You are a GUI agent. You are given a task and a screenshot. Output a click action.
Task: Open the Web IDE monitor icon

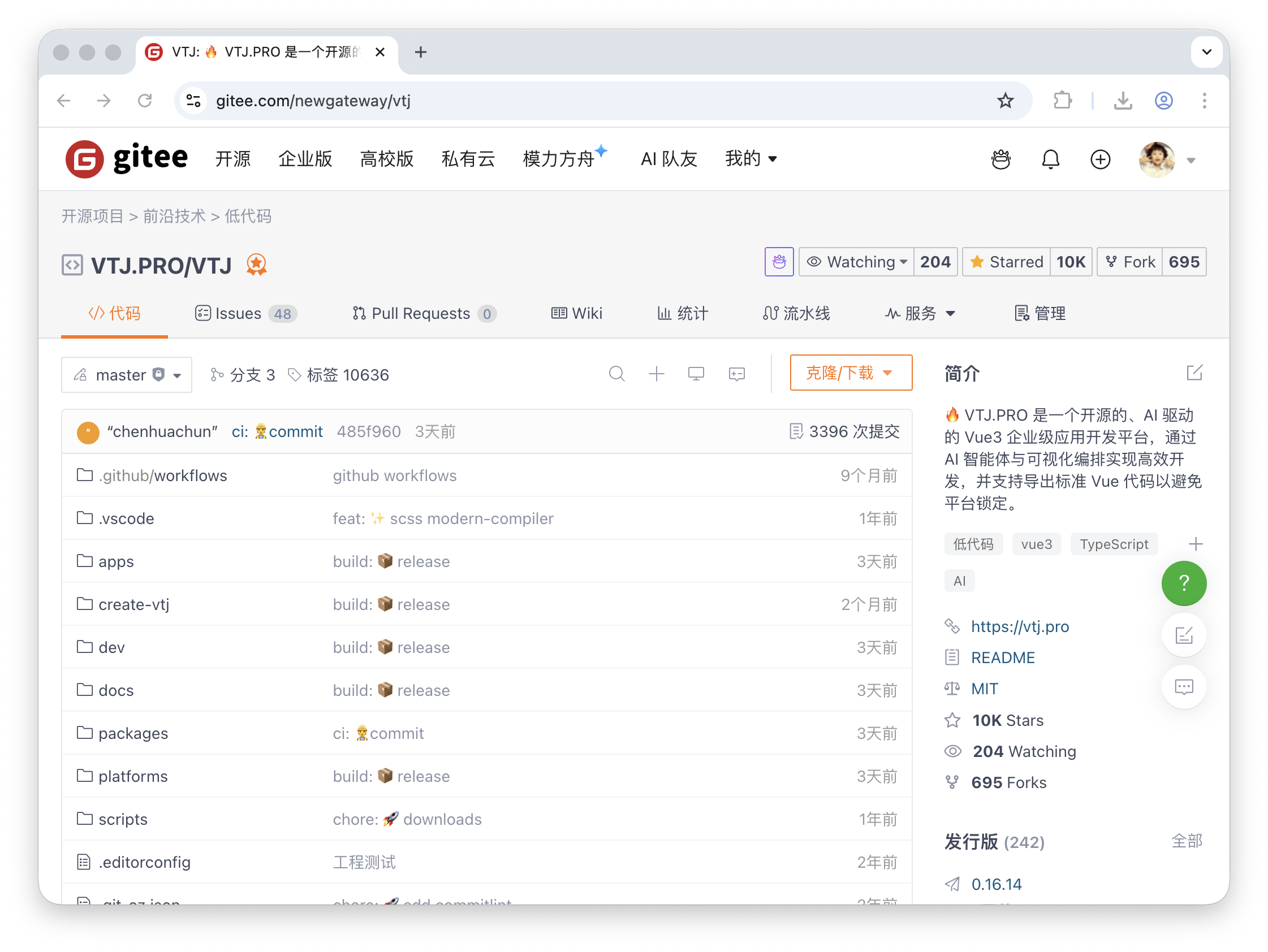696,374
